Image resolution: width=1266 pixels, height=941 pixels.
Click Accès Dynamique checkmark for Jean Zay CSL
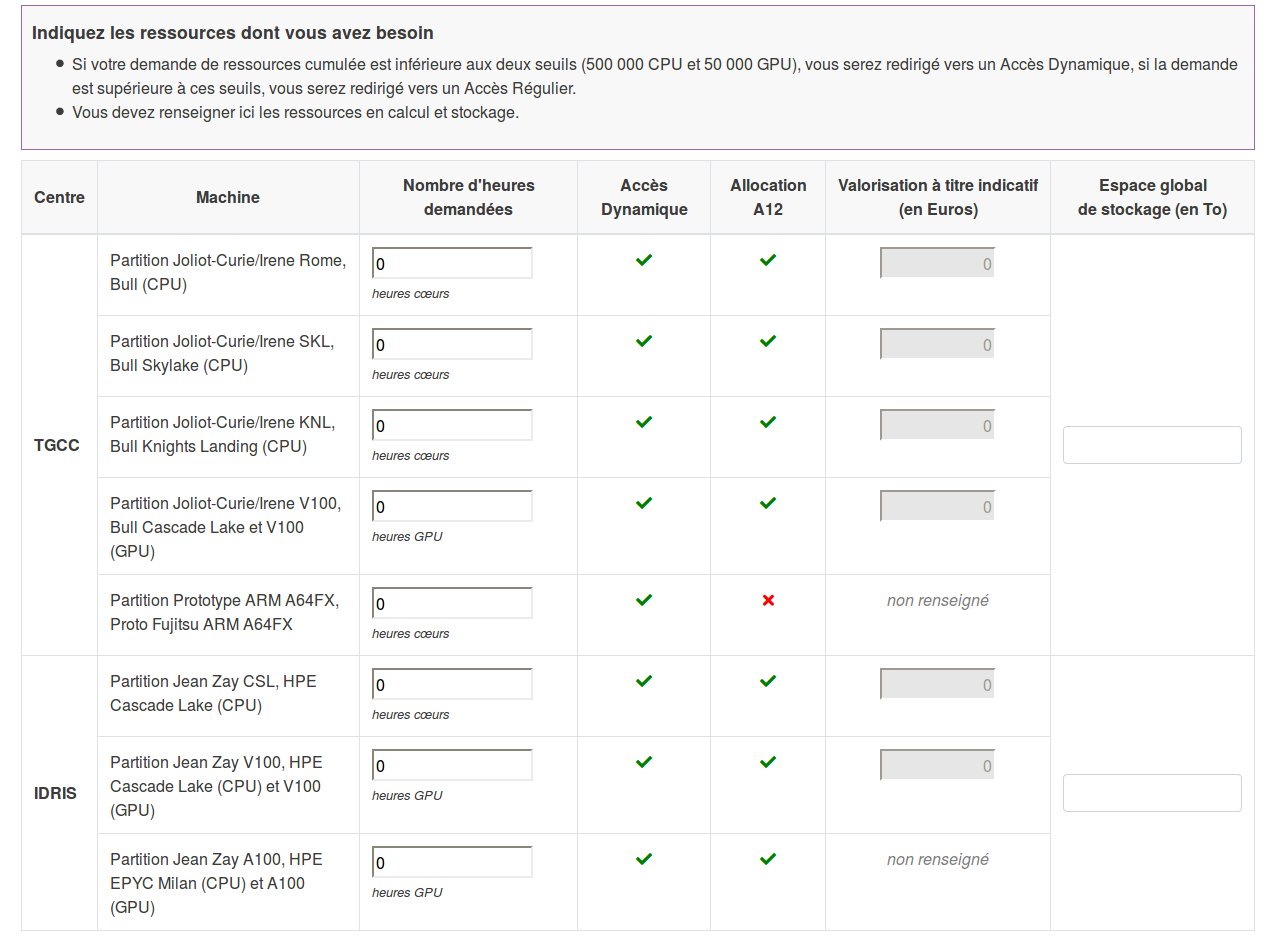tap(644, 681)
